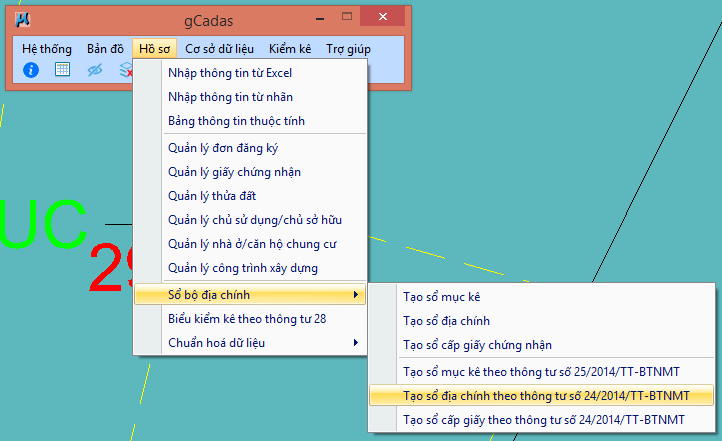Image resolution: width=722 pixels, height=441 pixels.
Task: Open the Bản đồ menu
Action: coord(105,47)
